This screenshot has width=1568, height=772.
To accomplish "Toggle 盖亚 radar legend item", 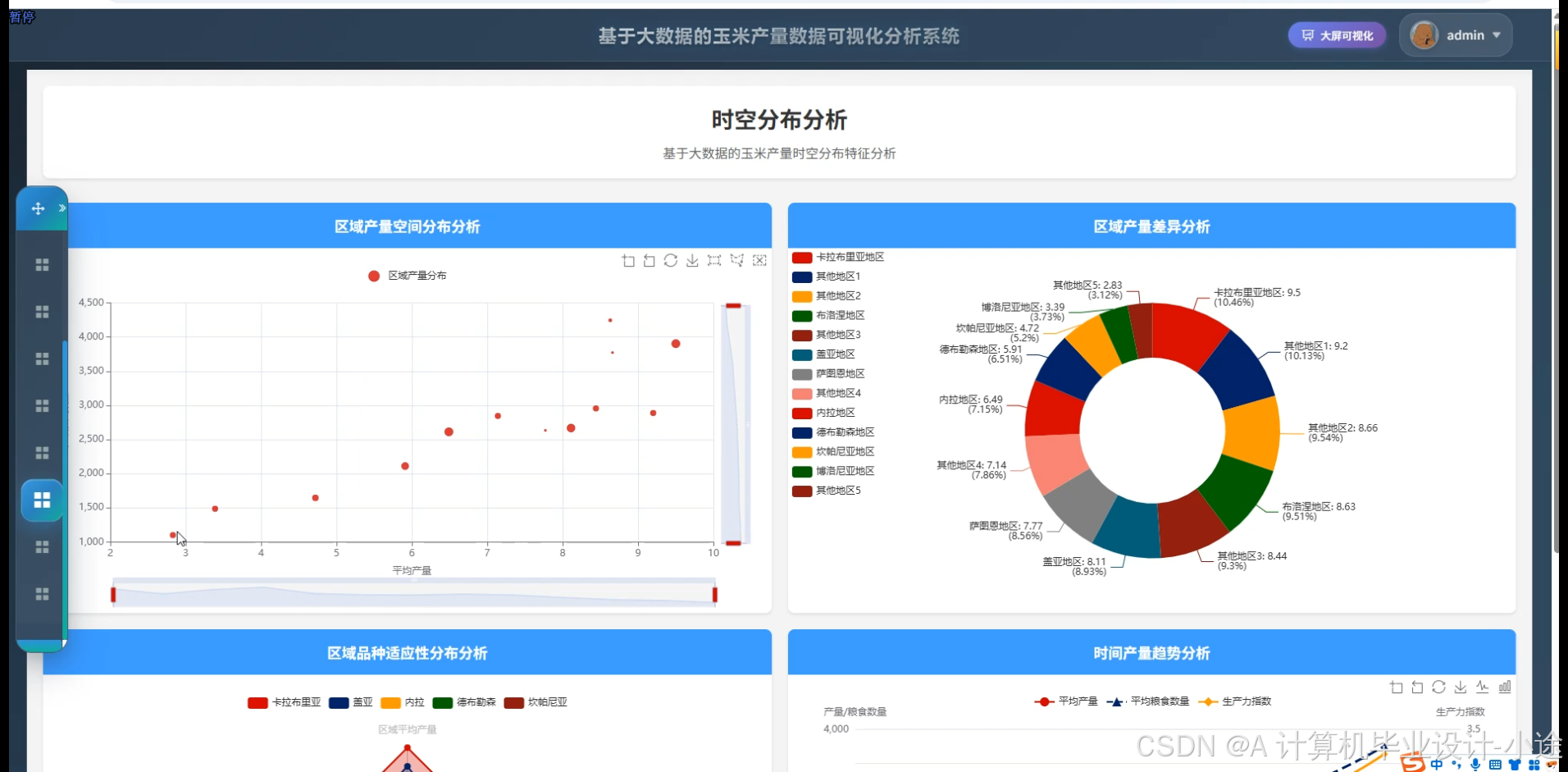I will click(350, 702).
